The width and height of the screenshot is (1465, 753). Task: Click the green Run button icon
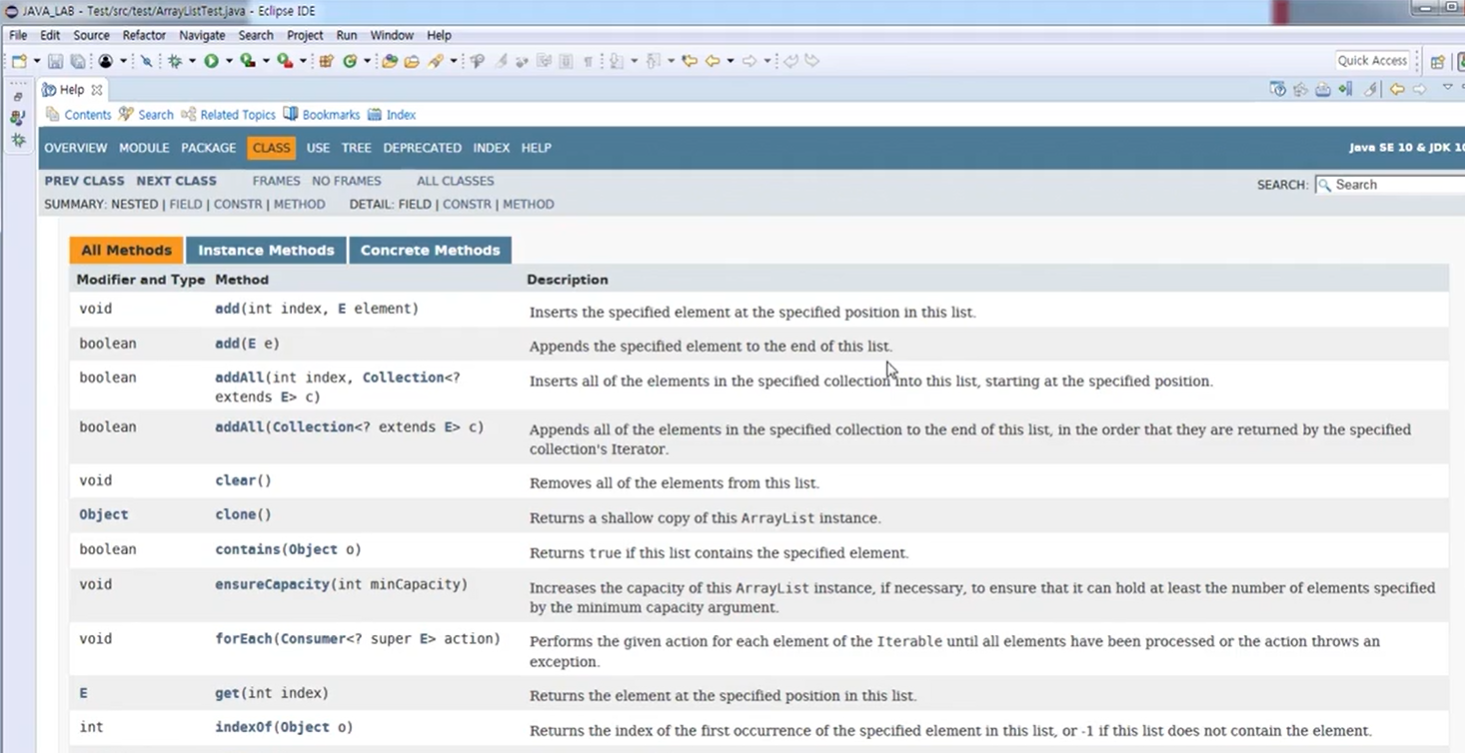211,61
